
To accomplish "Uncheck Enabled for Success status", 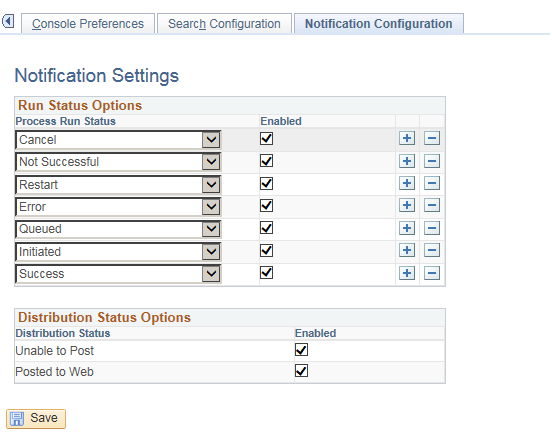I will (266, 273).
